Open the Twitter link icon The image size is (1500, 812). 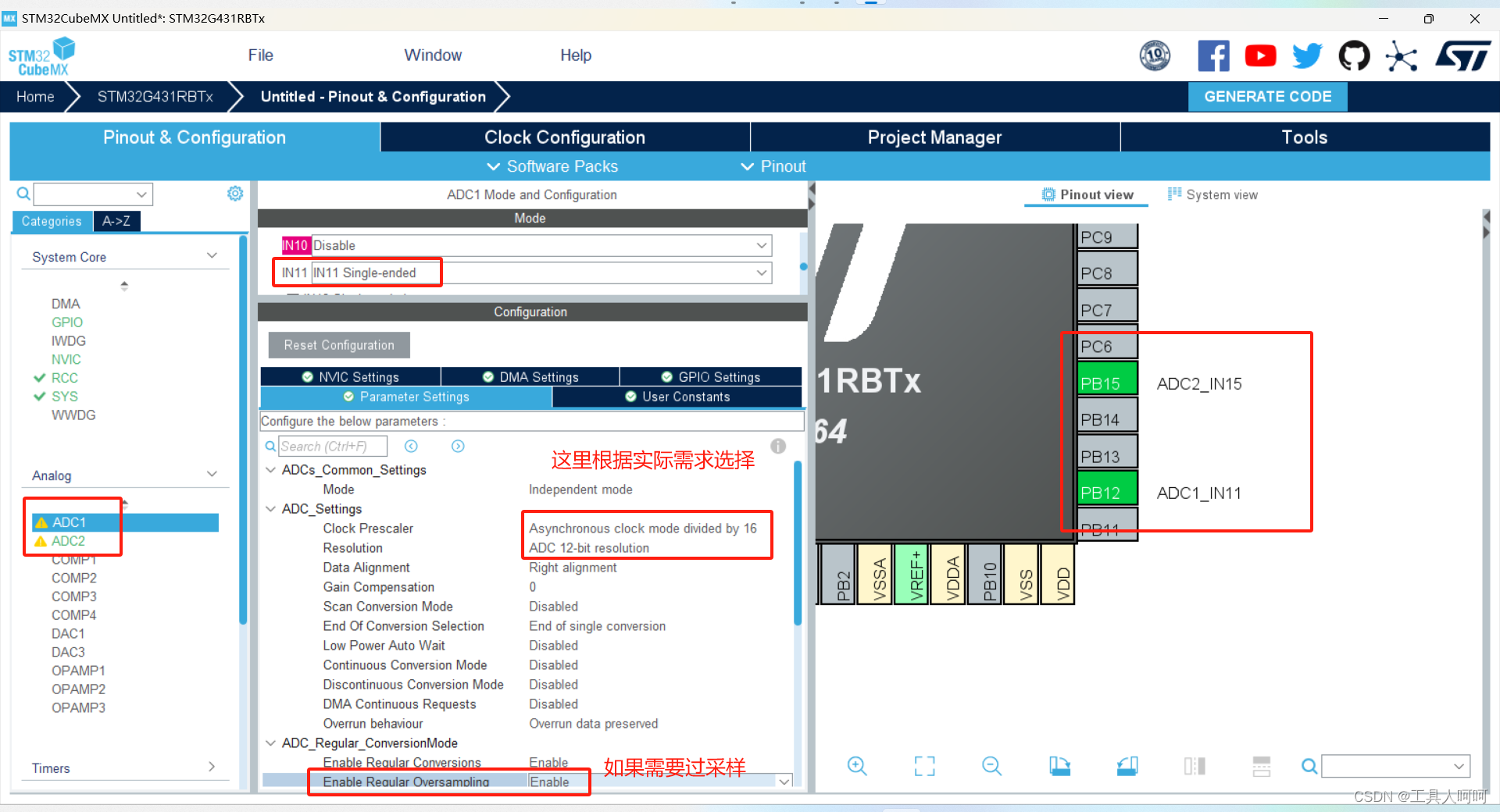(1307, 56)
